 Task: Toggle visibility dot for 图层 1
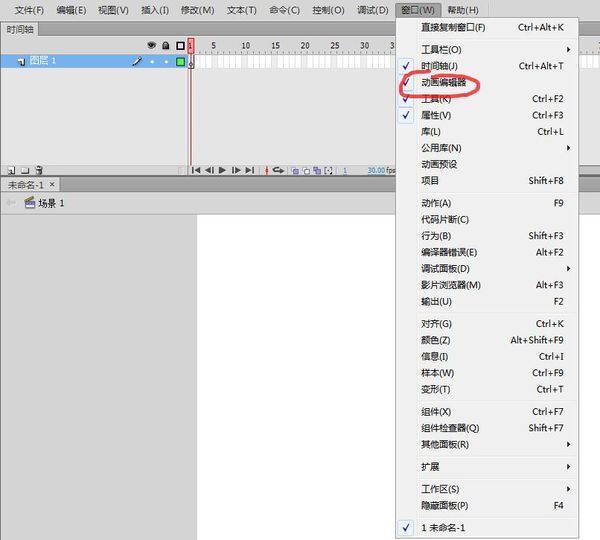(152, 62)
